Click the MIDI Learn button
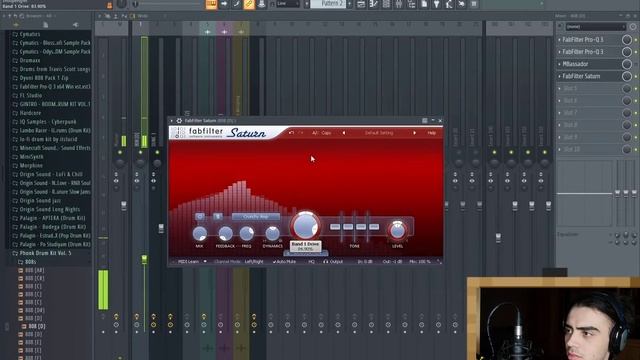Screen dimensions: 640x360 click(188, 261)
